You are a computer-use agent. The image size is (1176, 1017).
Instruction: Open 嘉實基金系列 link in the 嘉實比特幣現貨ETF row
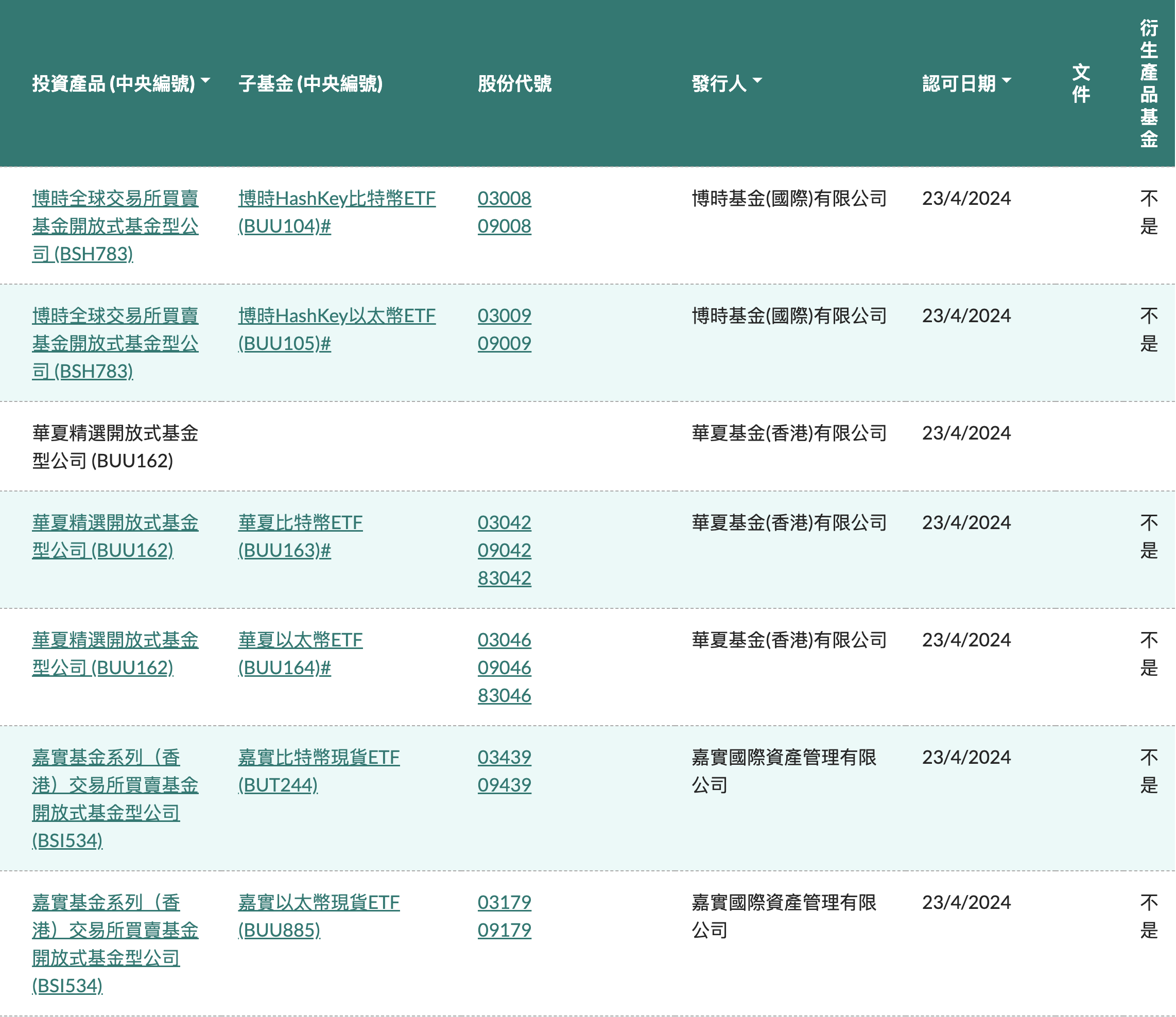click(115, 799)
